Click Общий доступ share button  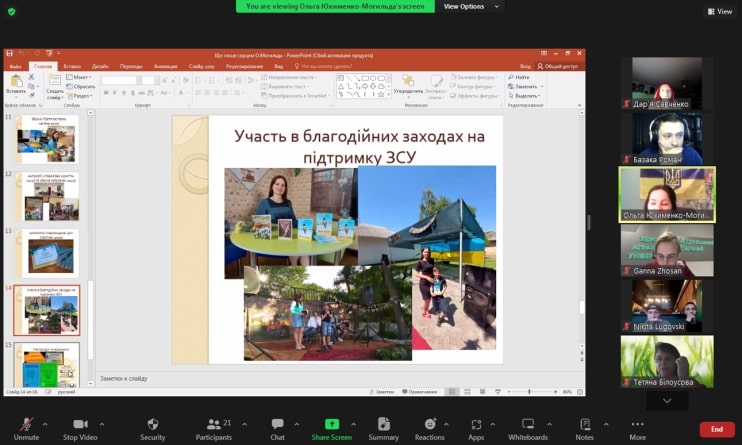point(557,66)
